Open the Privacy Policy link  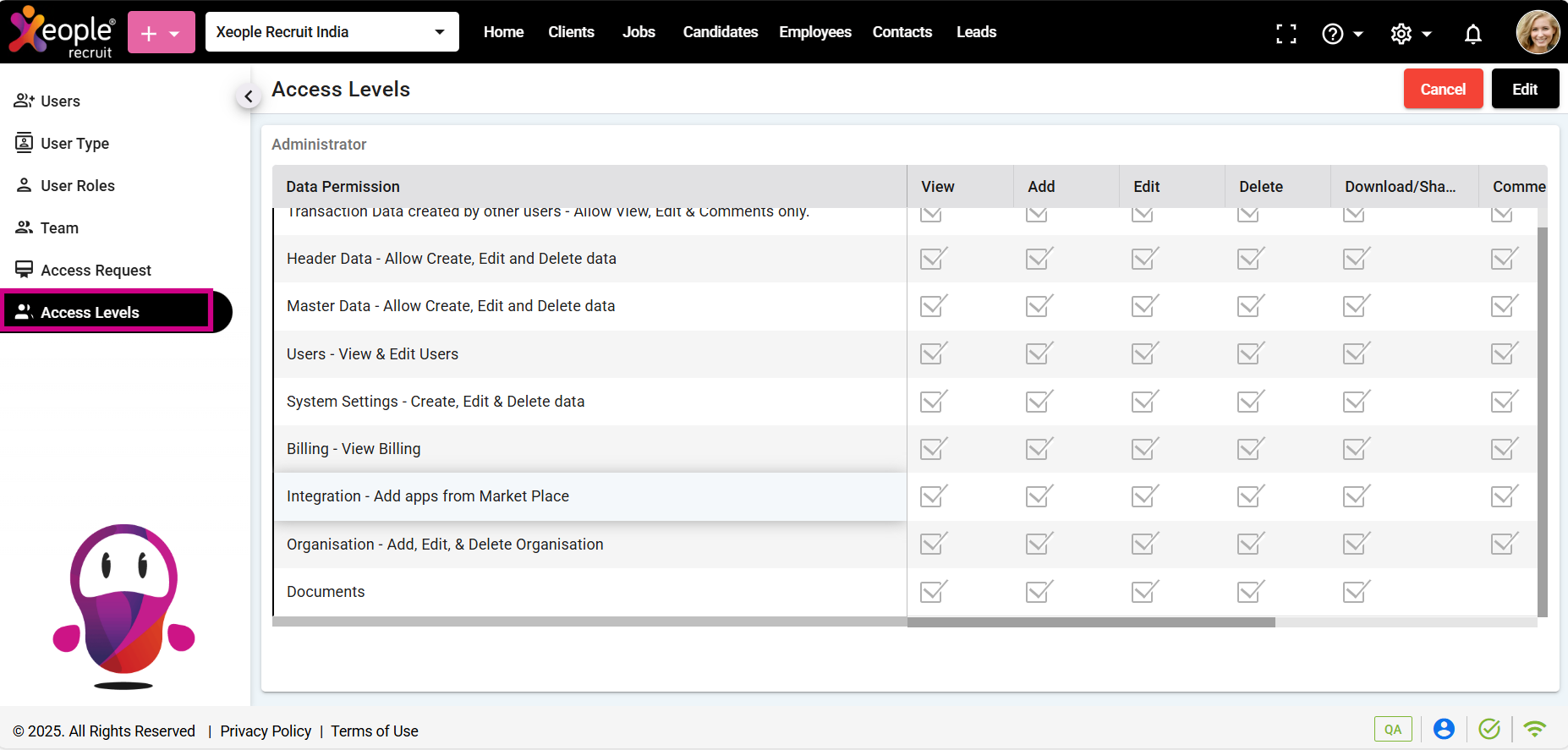pyautogui.click(x=266, y=731)
